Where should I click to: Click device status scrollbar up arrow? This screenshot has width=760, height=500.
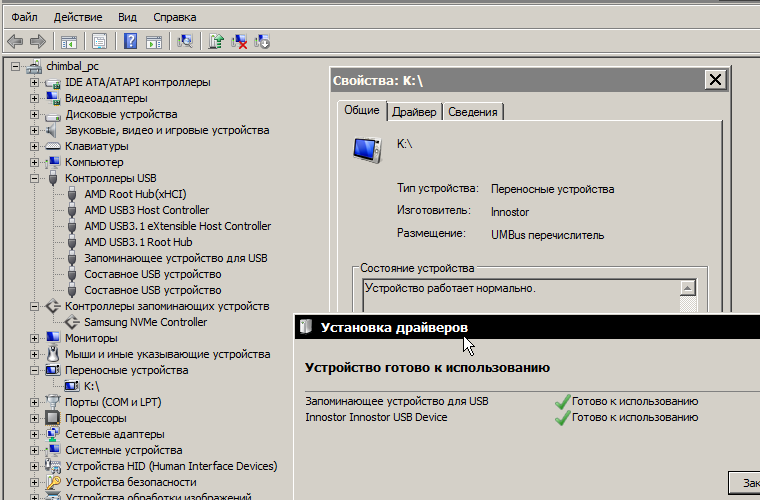(687, 288)
